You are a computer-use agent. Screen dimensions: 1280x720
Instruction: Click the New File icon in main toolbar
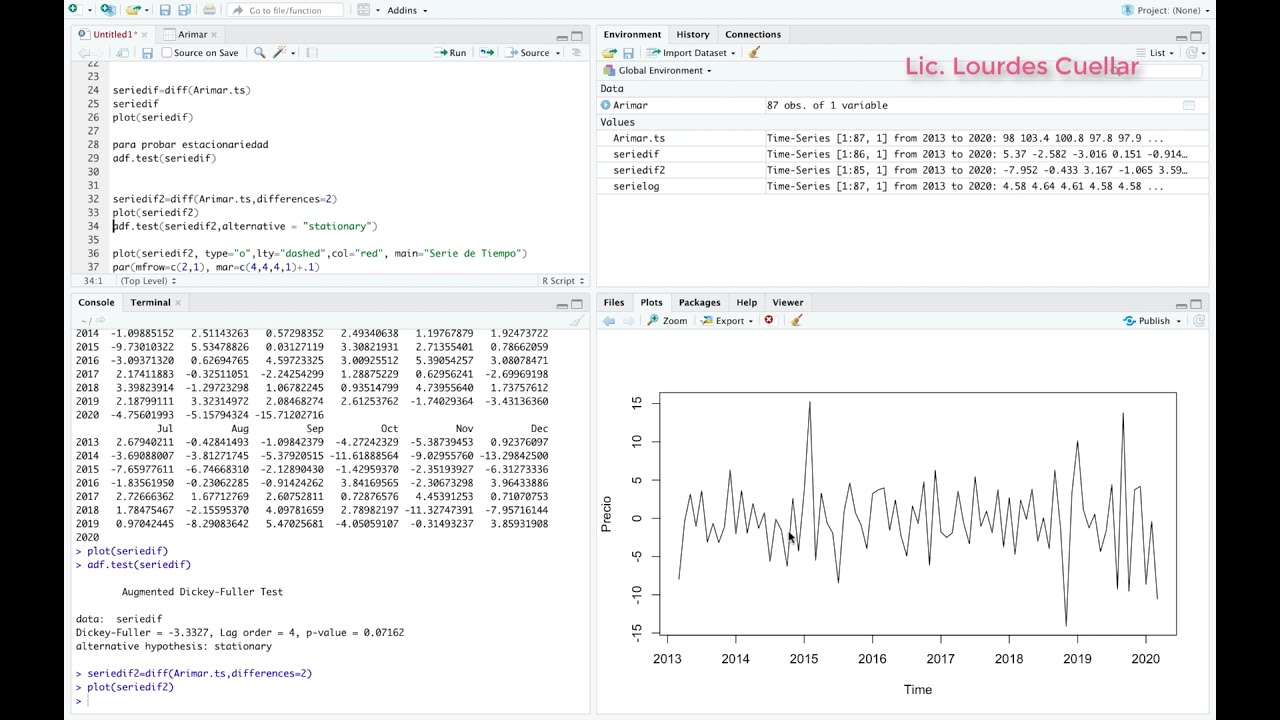click(73, 10)
